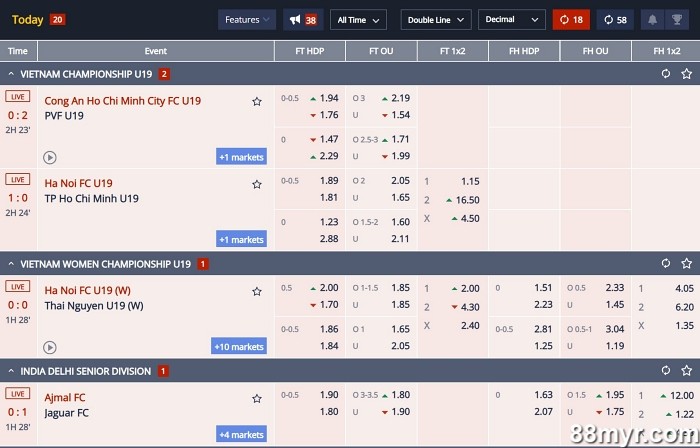Select FH 1x2 odds 12.00 for Ajmal FC
This screenshot has height=448, width=700.
tap(682, 396)
